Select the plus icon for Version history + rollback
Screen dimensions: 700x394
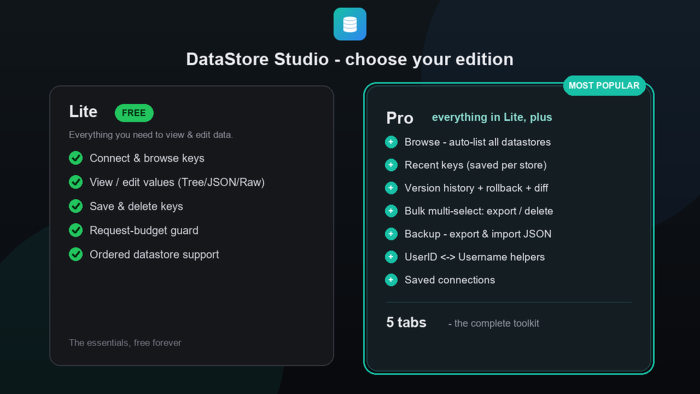tap(391, 188)
